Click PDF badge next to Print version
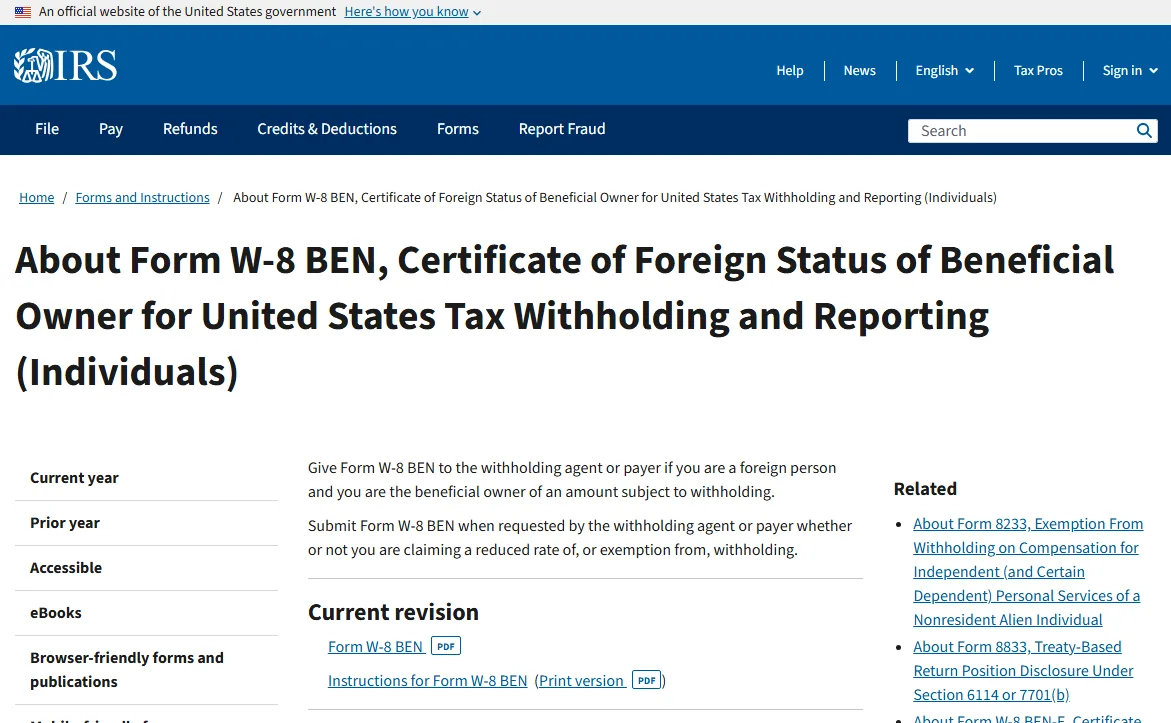 coord(647,680)
